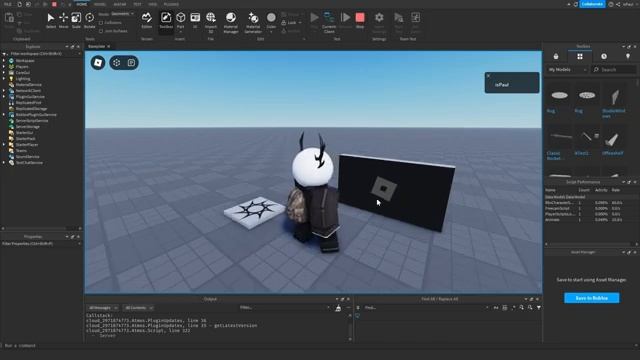Close the Baseplate viewport tab
Screen dimensions: 640x360
[x=109, y=47]
